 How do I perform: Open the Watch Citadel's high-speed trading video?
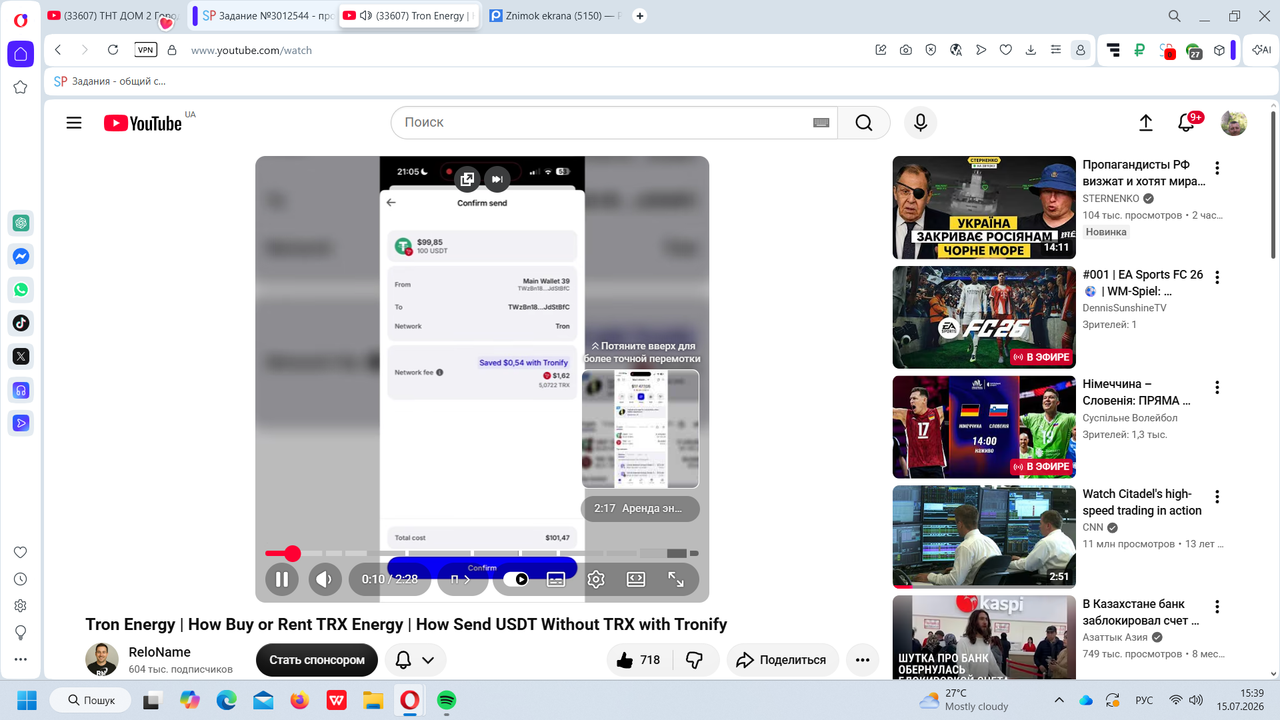coord(984,537)
